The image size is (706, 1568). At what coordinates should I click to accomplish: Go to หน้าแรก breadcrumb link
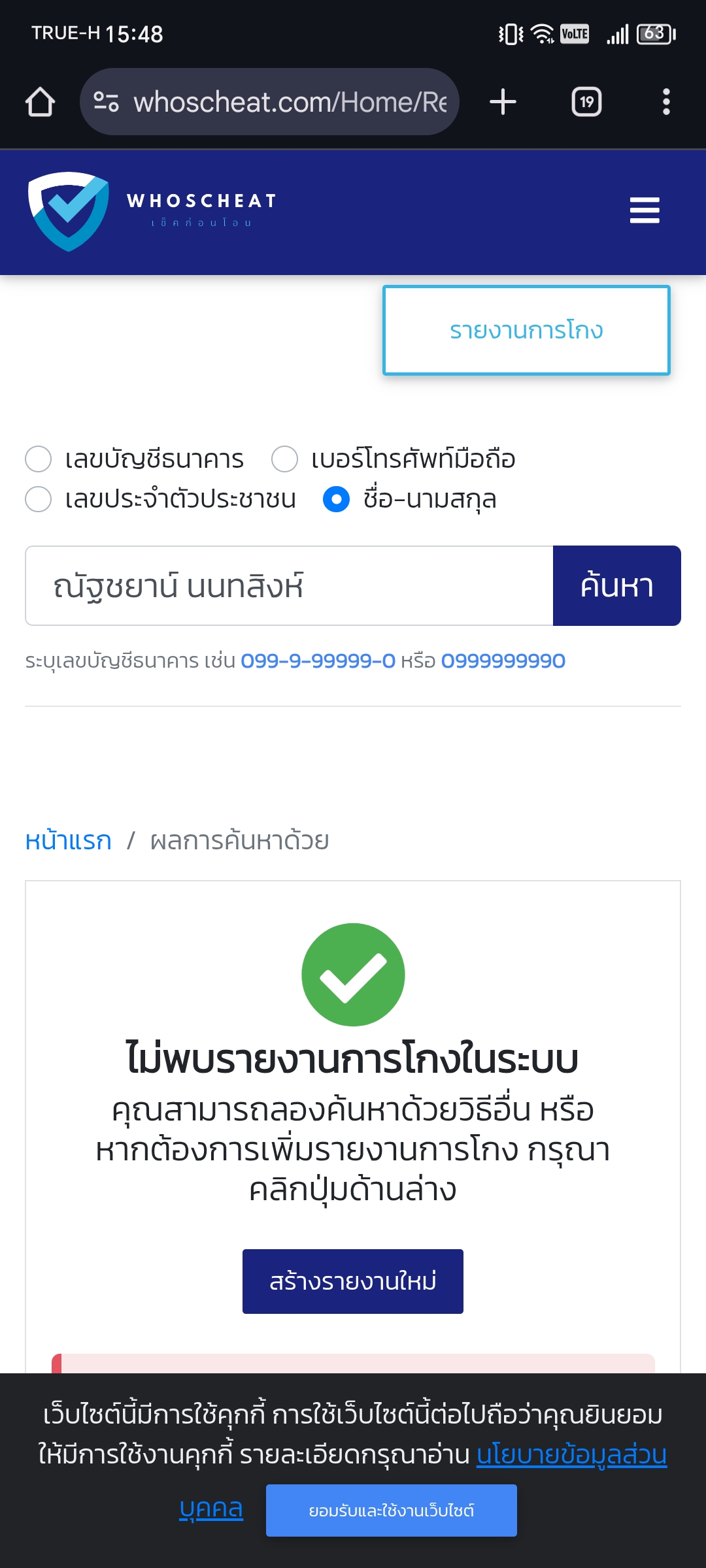pos(68,841)
